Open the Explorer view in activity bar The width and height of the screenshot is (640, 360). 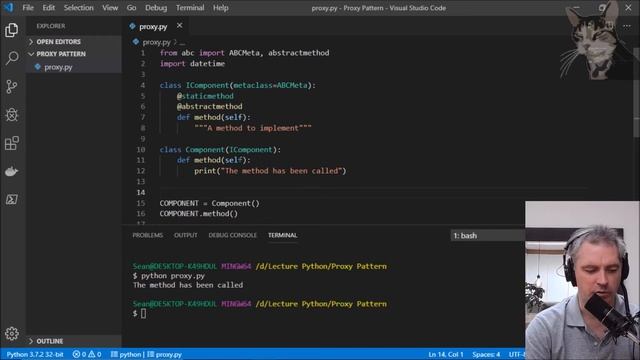point(11,30)
